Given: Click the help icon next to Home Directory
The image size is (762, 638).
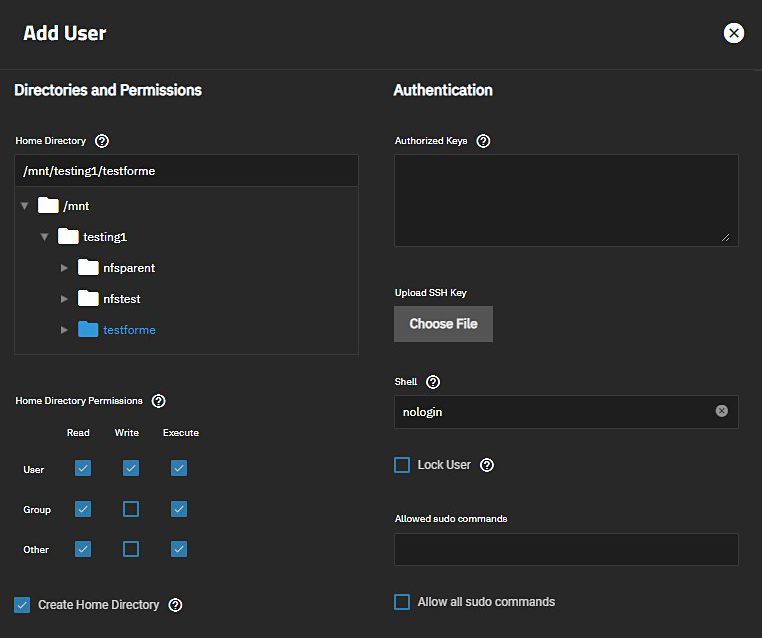Looking at the screenshot, I should pos(101,141).
